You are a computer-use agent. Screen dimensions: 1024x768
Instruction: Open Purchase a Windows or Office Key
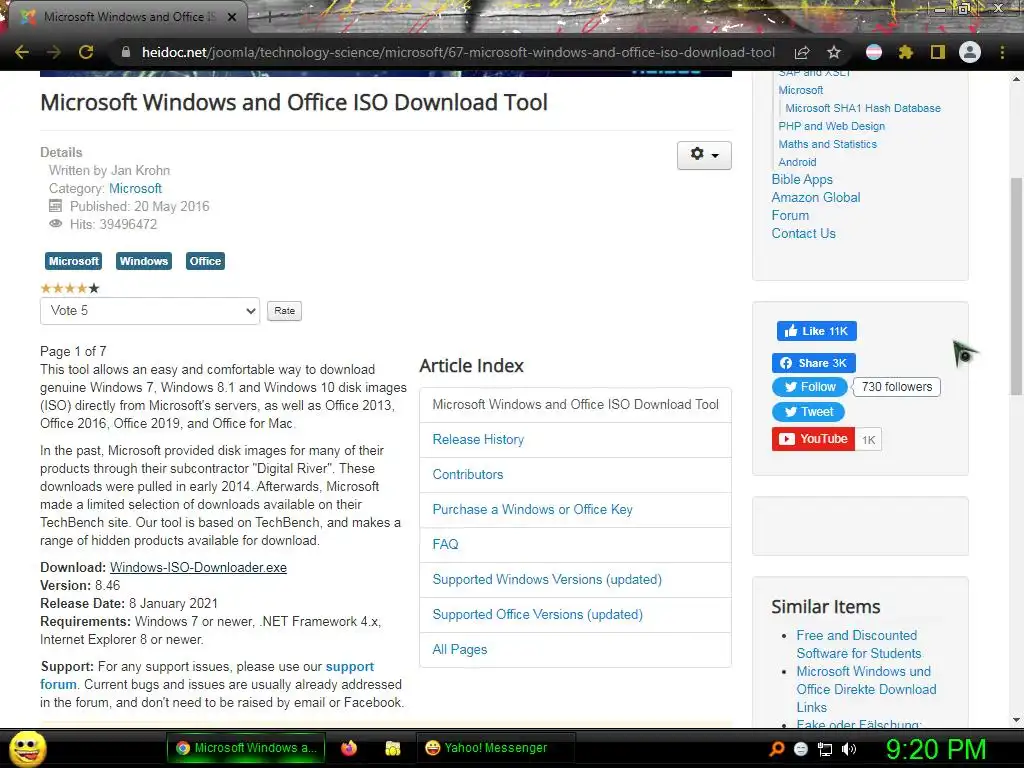point(532,509)
